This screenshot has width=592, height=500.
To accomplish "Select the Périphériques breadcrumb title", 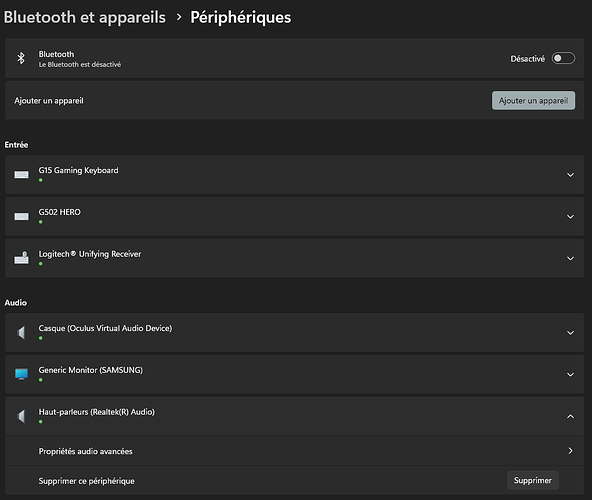I will [240, 17].
